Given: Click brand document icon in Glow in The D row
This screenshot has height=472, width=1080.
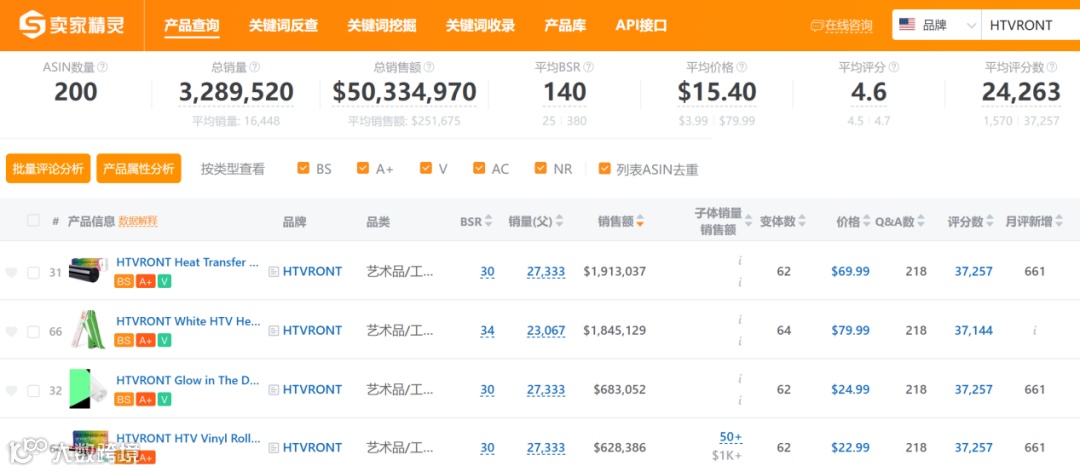Looking at the screenshot, I should (273, 390).
